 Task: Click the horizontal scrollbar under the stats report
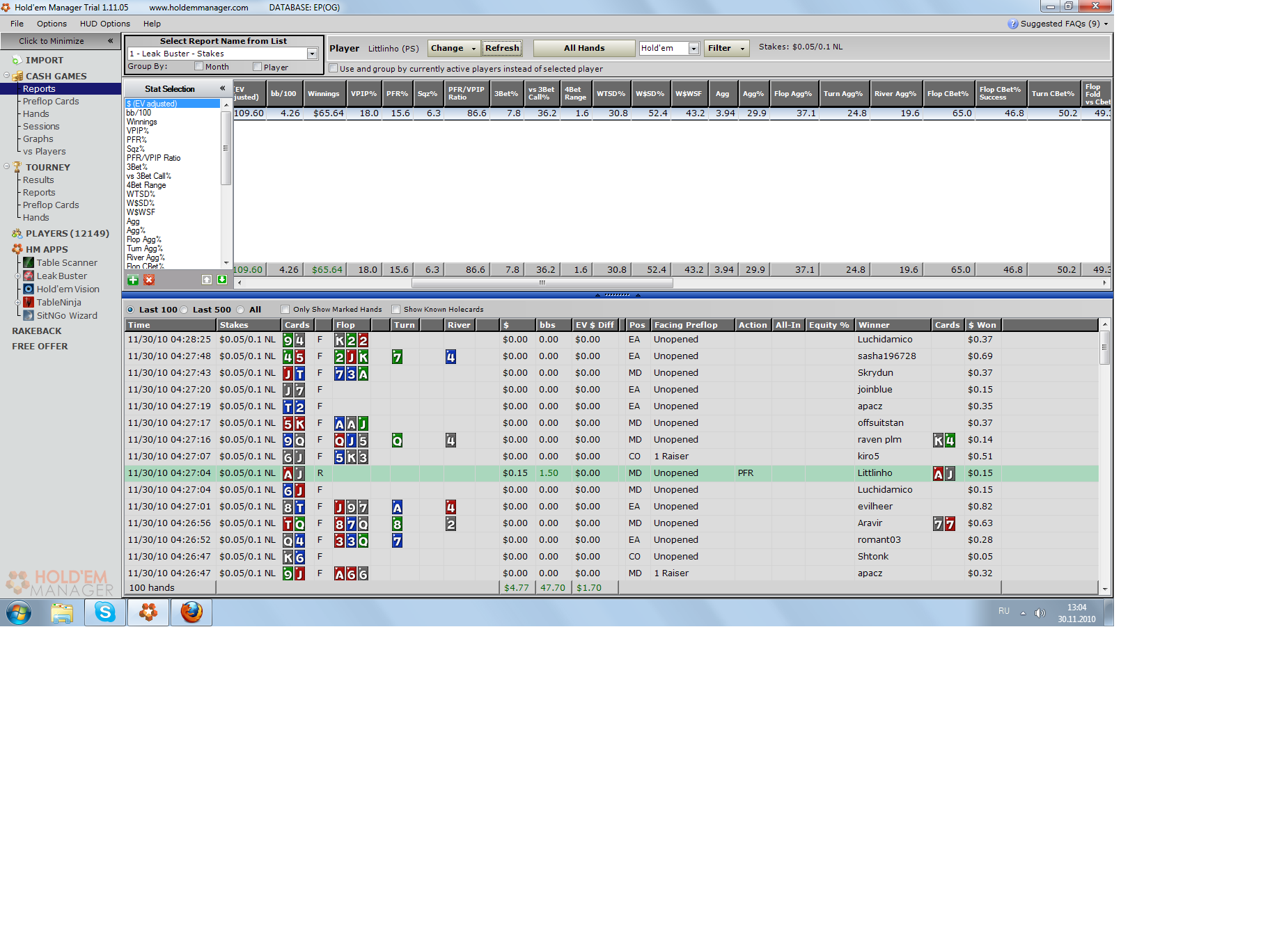tap(542, 283)
